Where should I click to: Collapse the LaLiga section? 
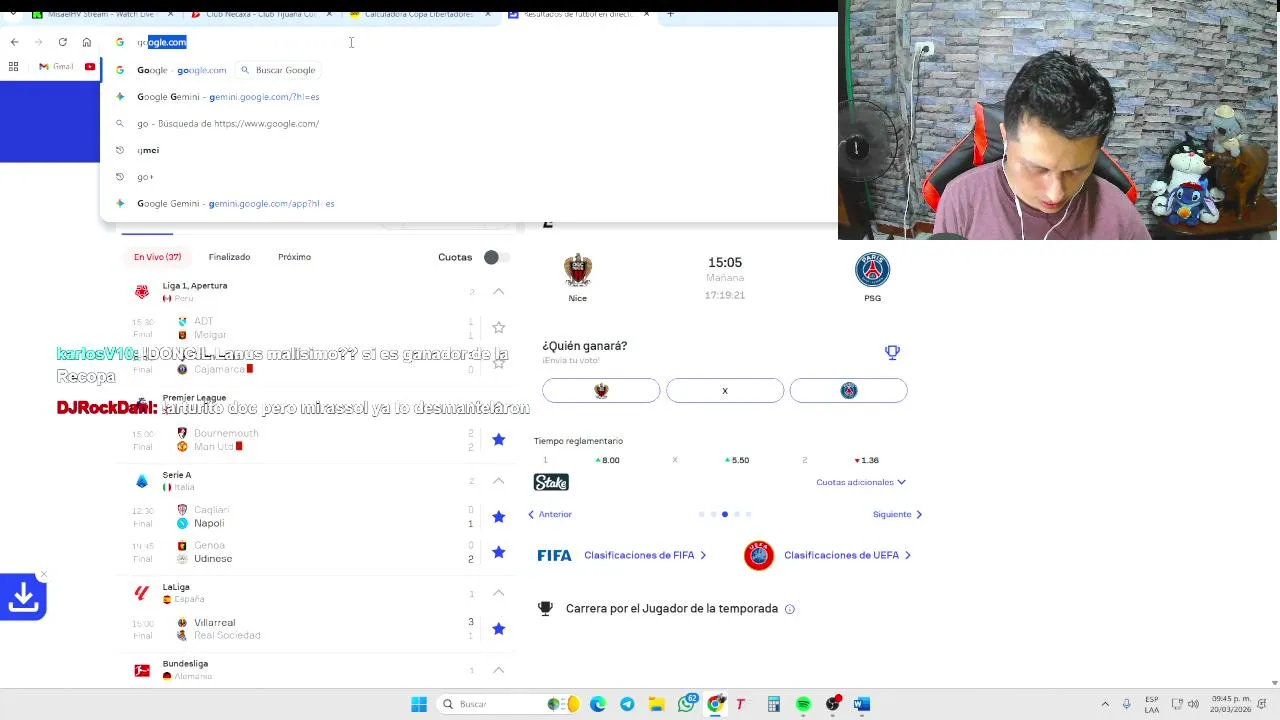pyautogui.click(x=498, y=593)
